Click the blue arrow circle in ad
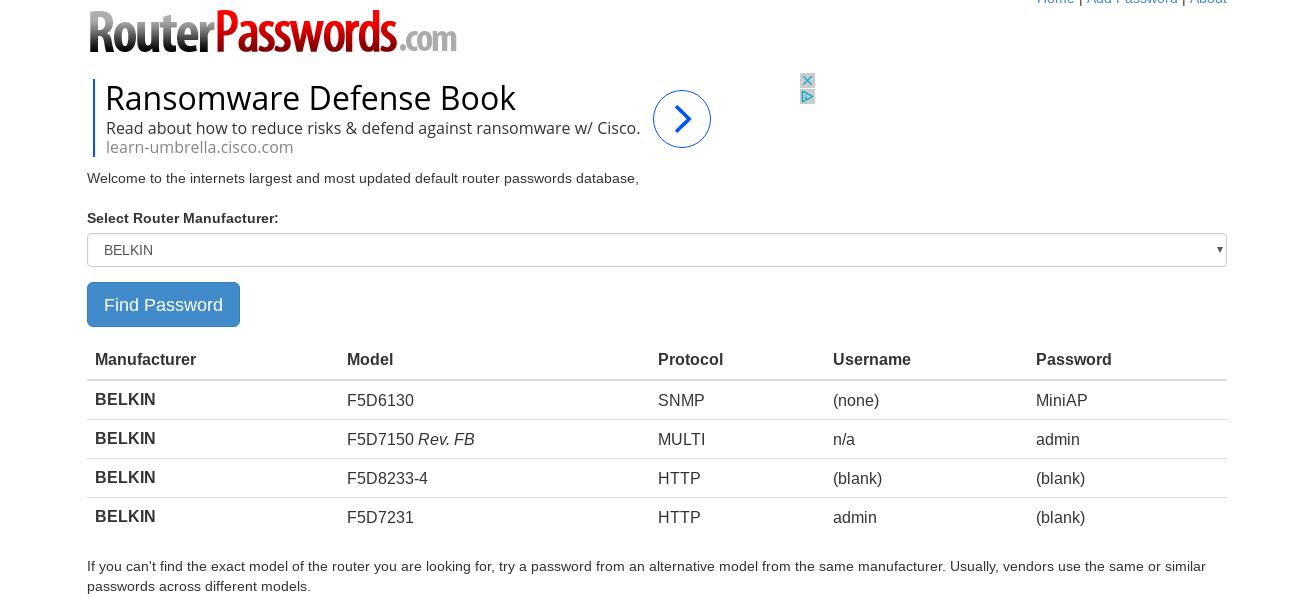 point(682,119)
